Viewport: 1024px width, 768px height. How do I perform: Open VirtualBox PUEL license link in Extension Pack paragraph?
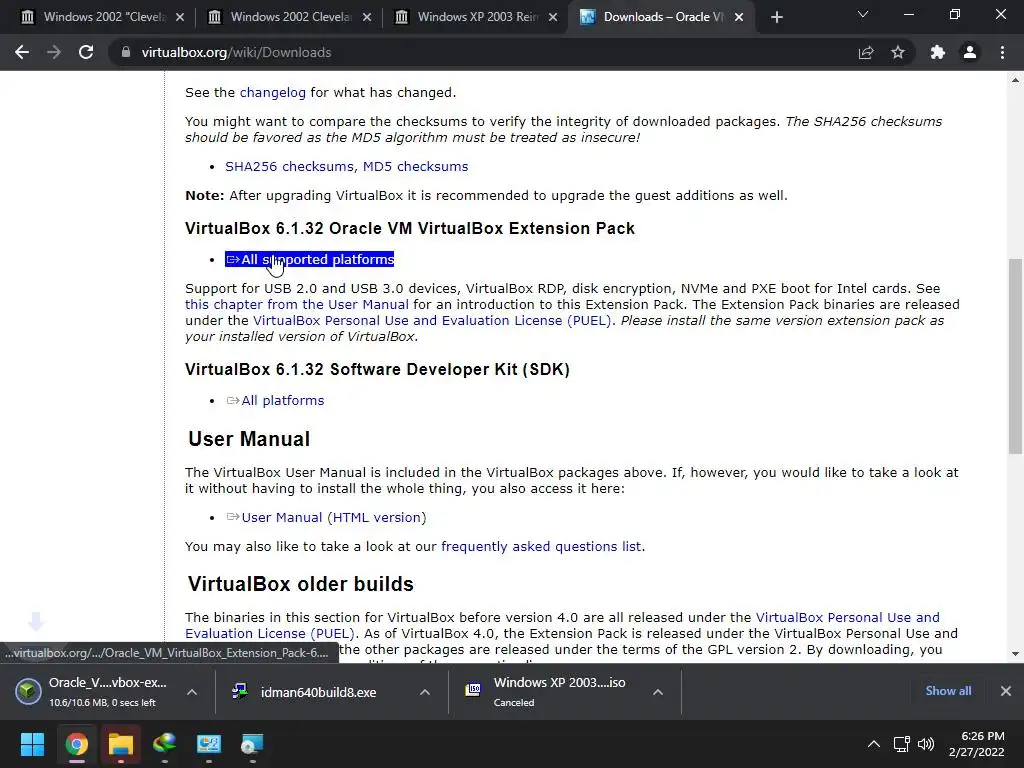432,321
